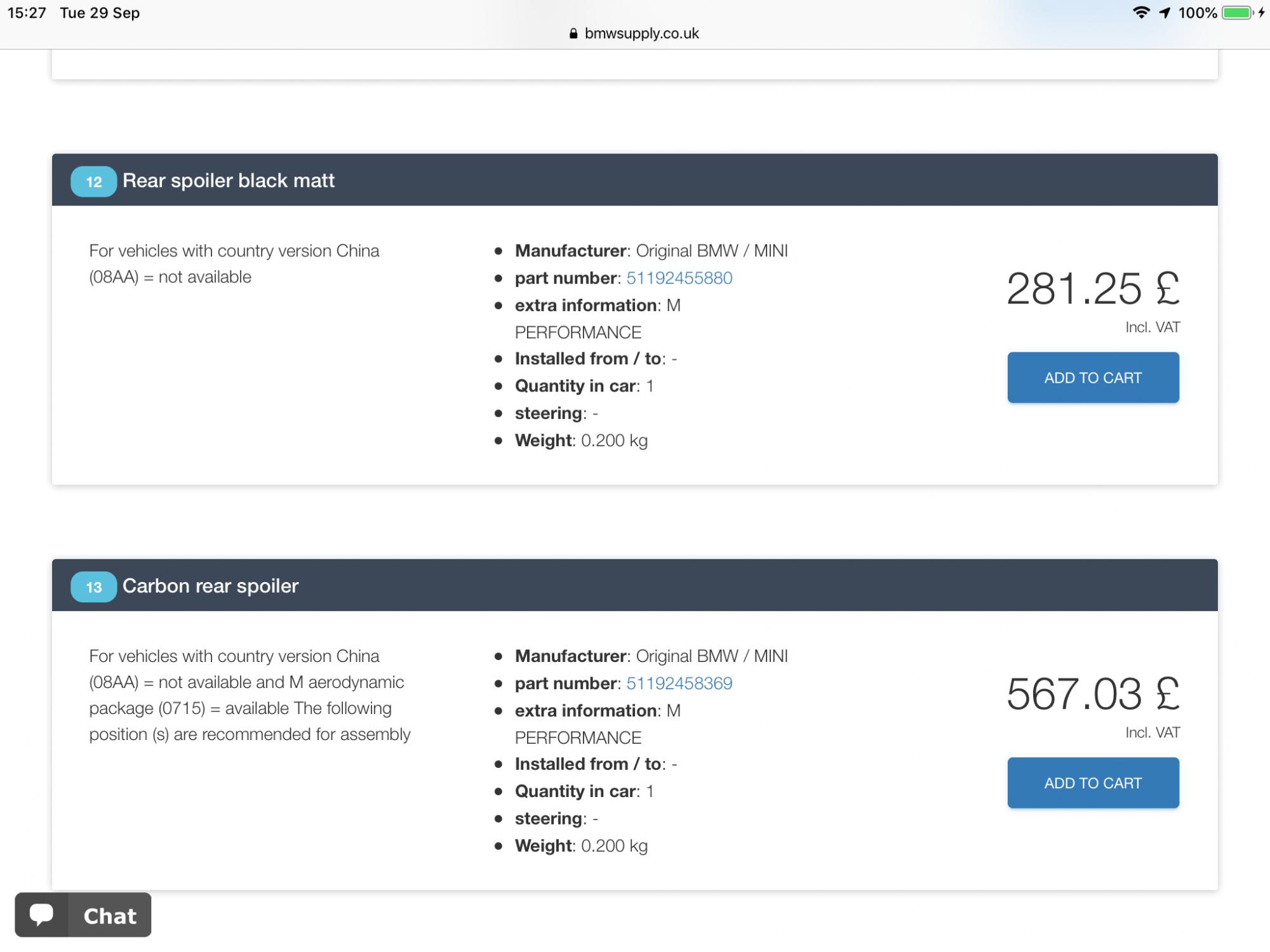Click the number 13 item badge
This screenshot has height=952, width=1270.
click(93, 587)
